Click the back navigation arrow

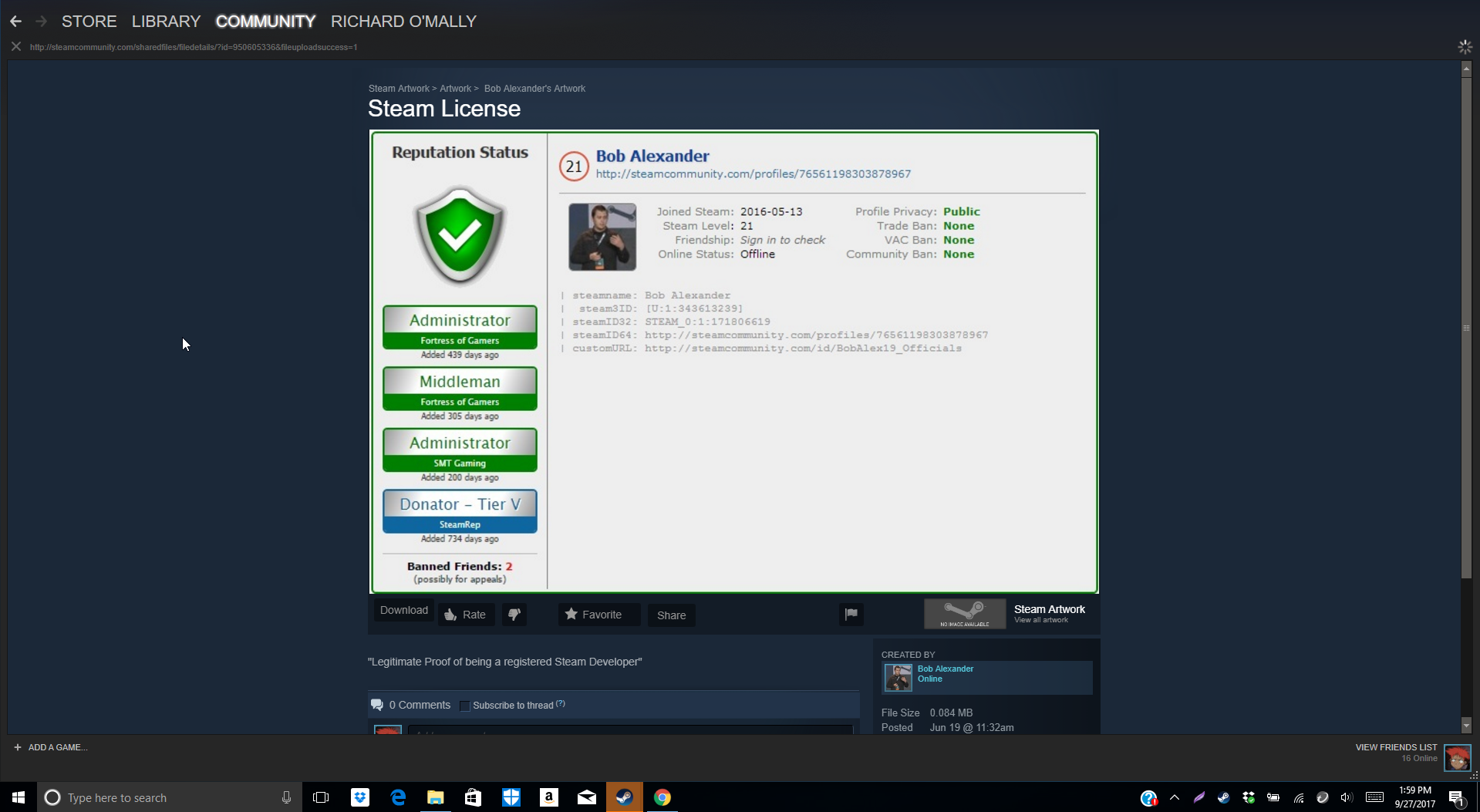click(15, 22)
